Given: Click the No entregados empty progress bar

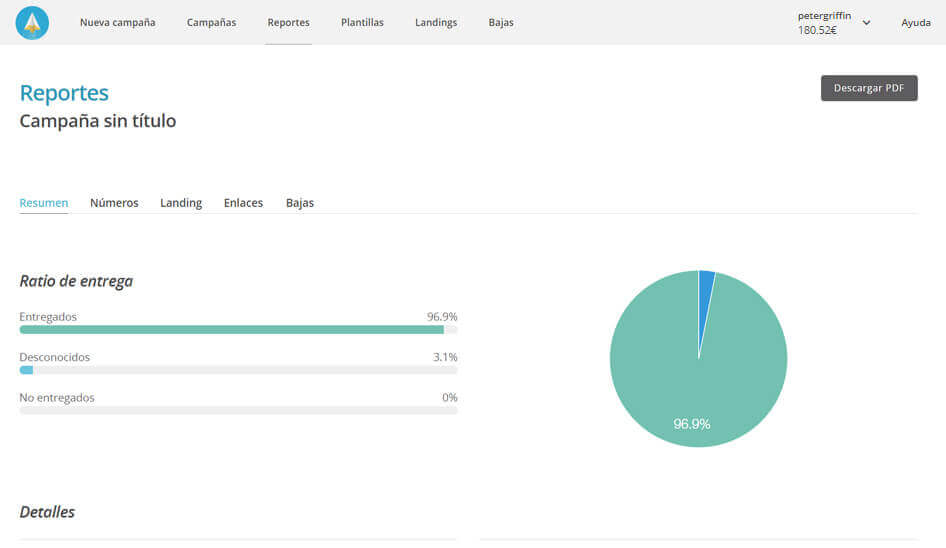Looking at the screenshot, I should [238, 410].
